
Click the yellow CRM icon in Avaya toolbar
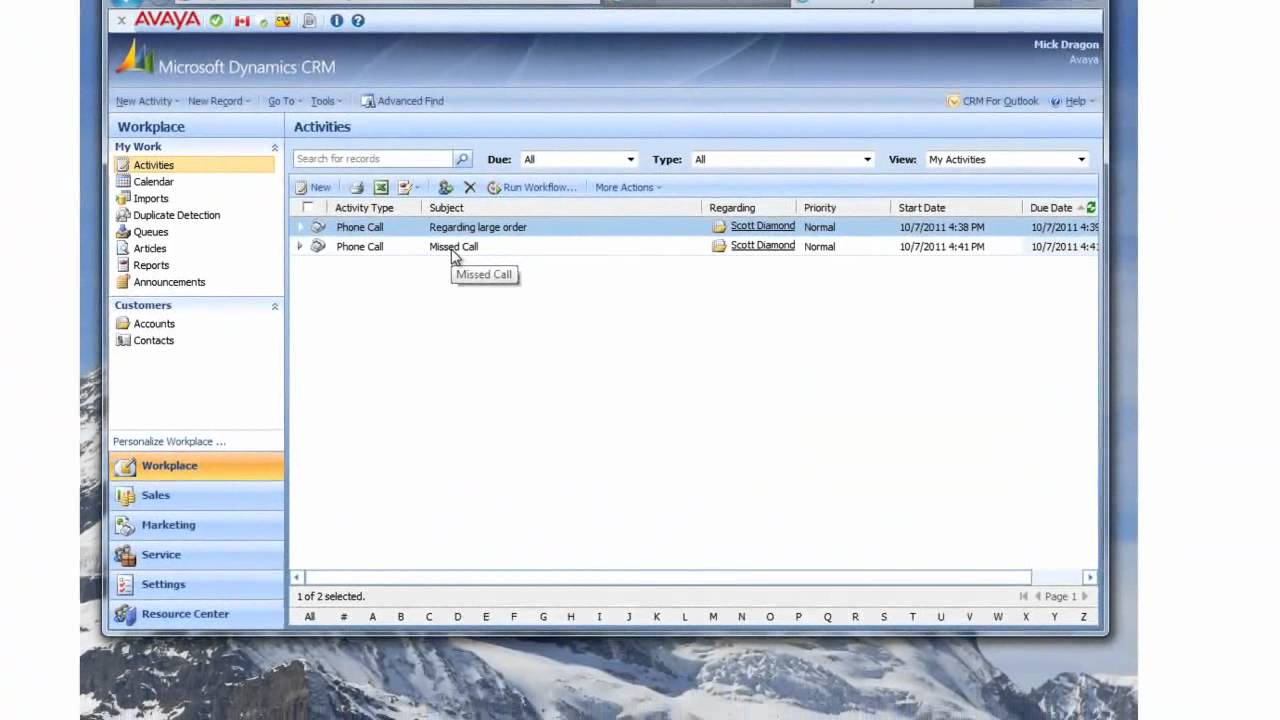[283, 20]
